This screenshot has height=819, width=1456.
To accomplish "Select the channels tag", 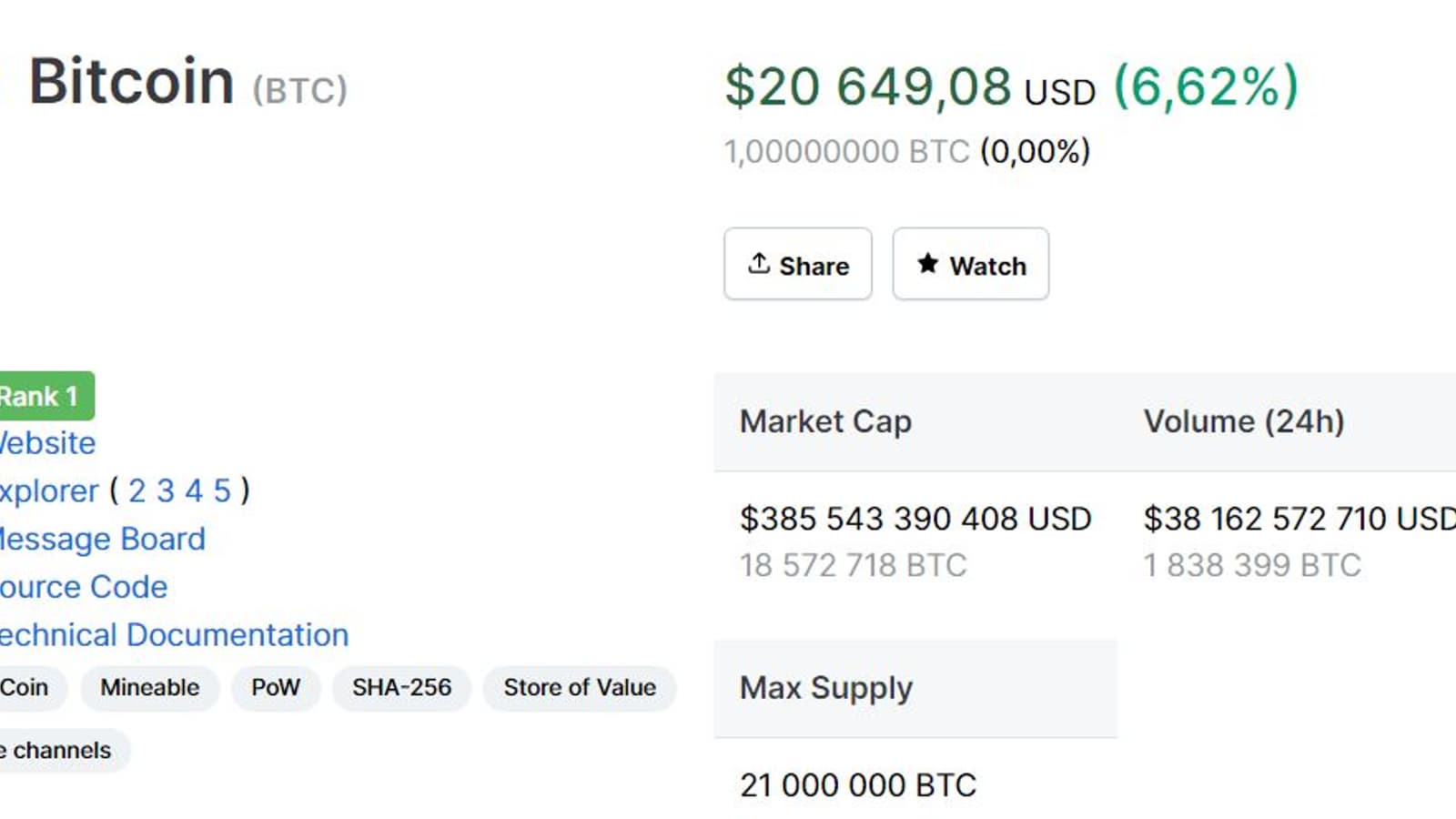I will coord(58,751).
